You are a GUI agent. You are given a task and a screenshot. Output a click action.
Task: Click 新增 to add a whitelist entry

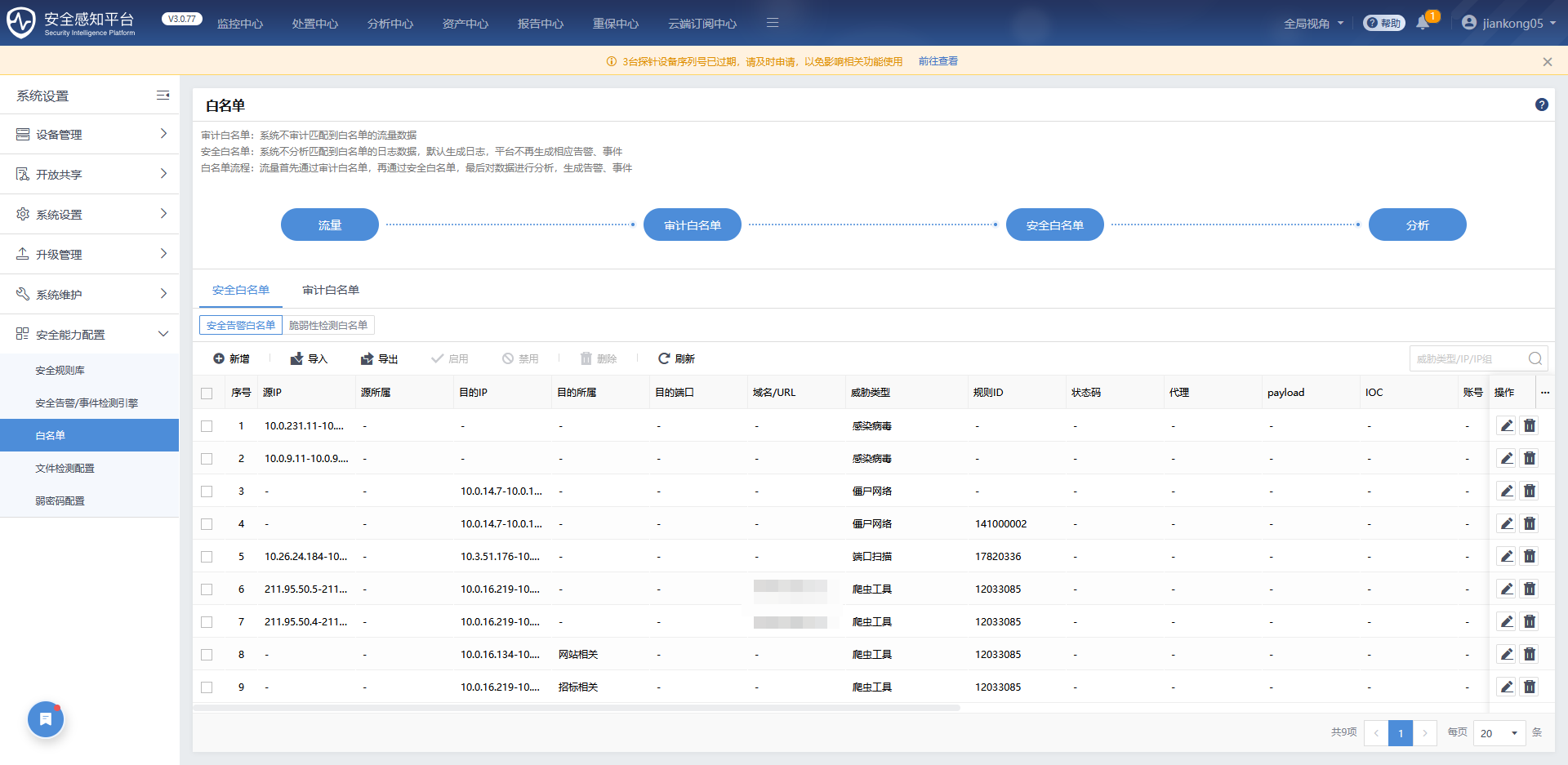(231, 358)
